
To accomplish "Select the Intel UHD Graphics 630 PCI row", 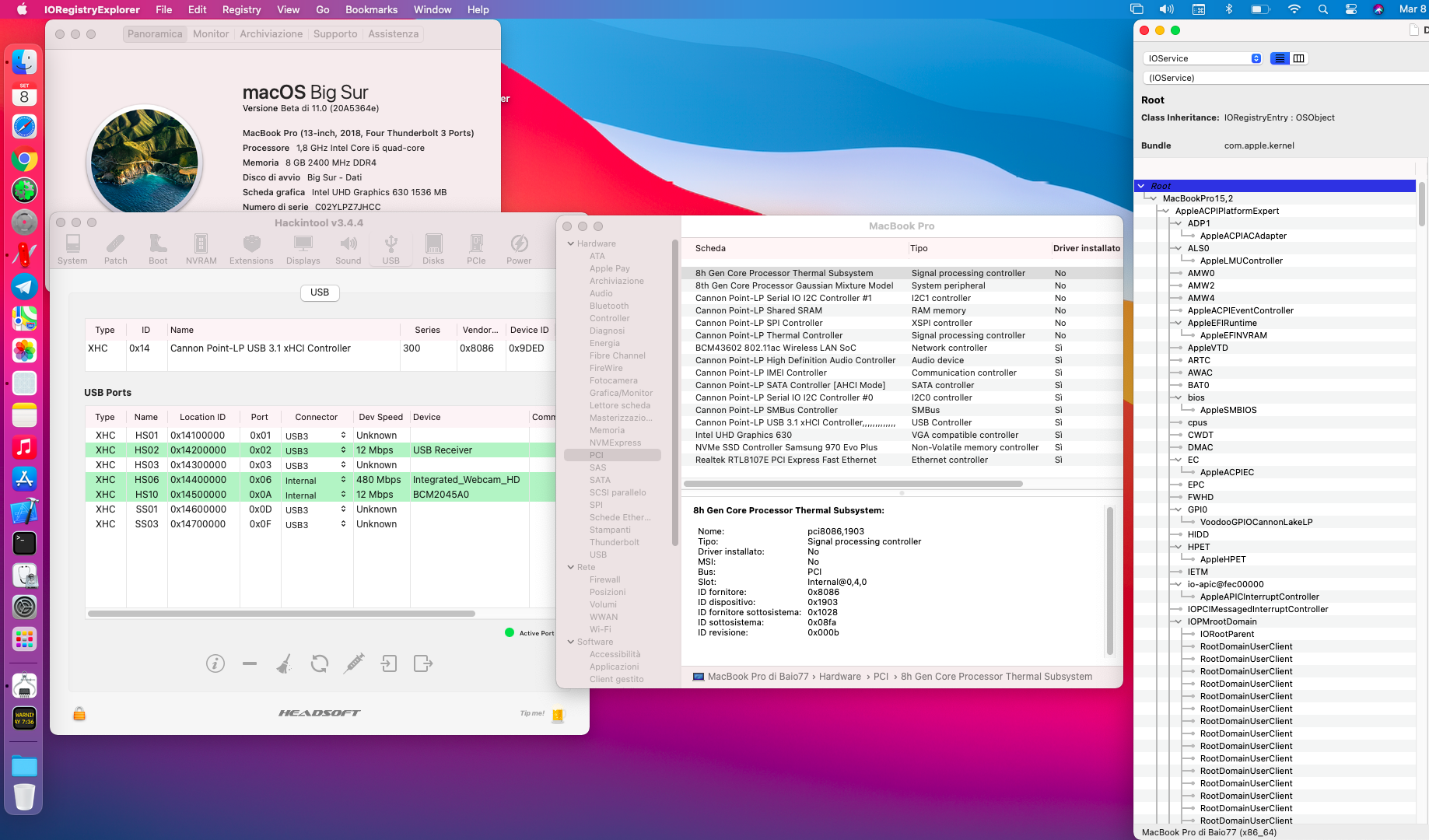I will click(x=902, y=435).
